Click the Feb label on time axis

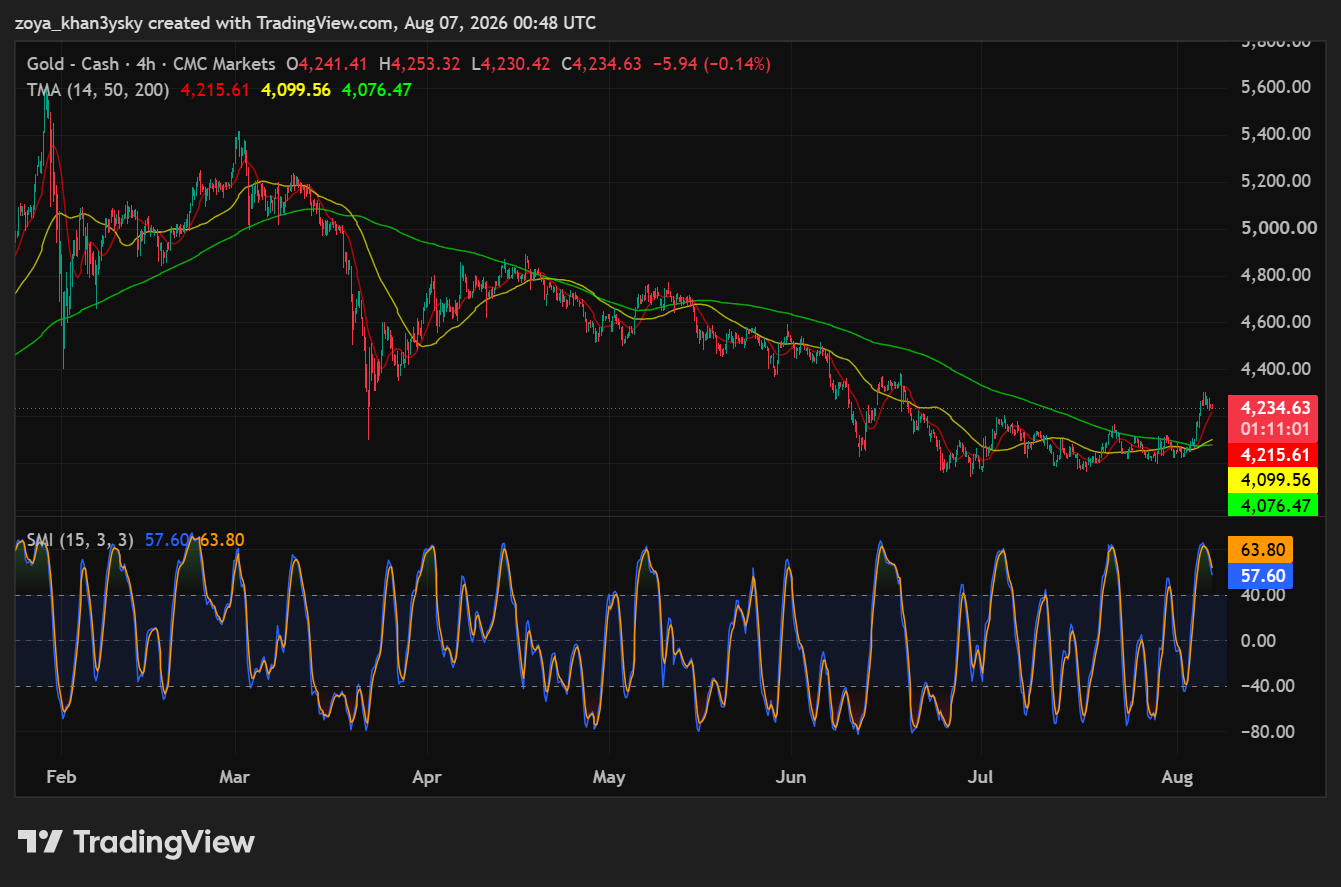click(x=62, y=777)
